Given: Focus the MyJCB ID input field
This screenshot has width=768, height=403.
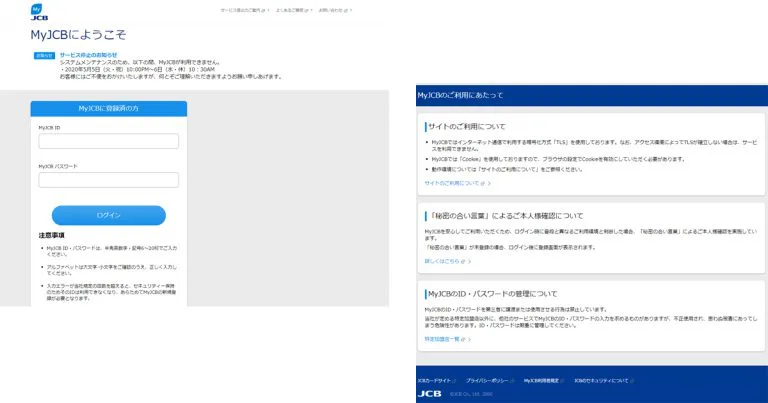Looking at the screenshot, I should click(108, 142).
